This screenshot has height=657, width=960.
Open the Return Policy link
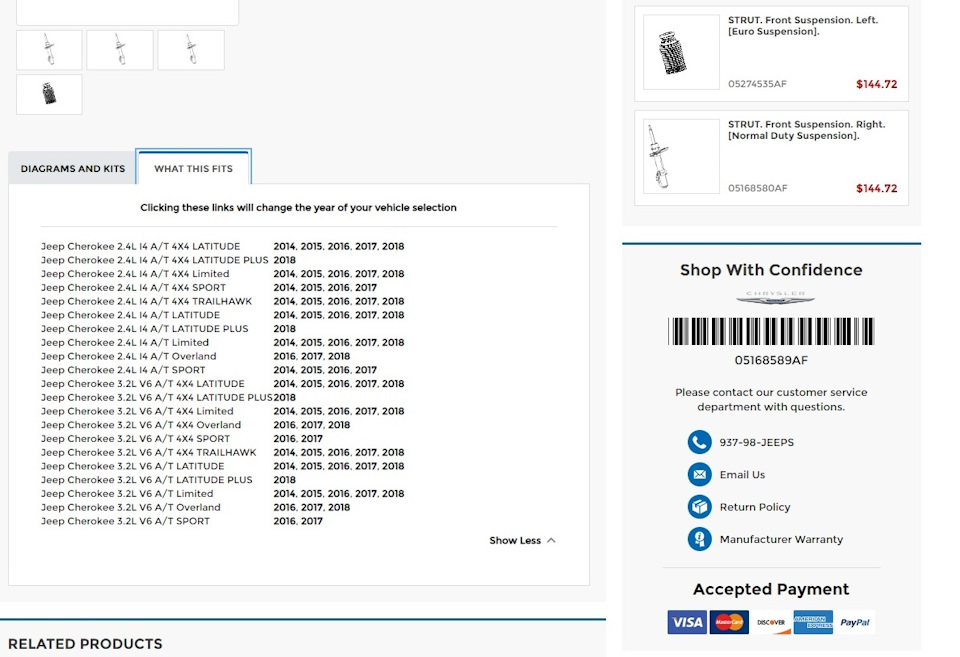pos(755,507)
